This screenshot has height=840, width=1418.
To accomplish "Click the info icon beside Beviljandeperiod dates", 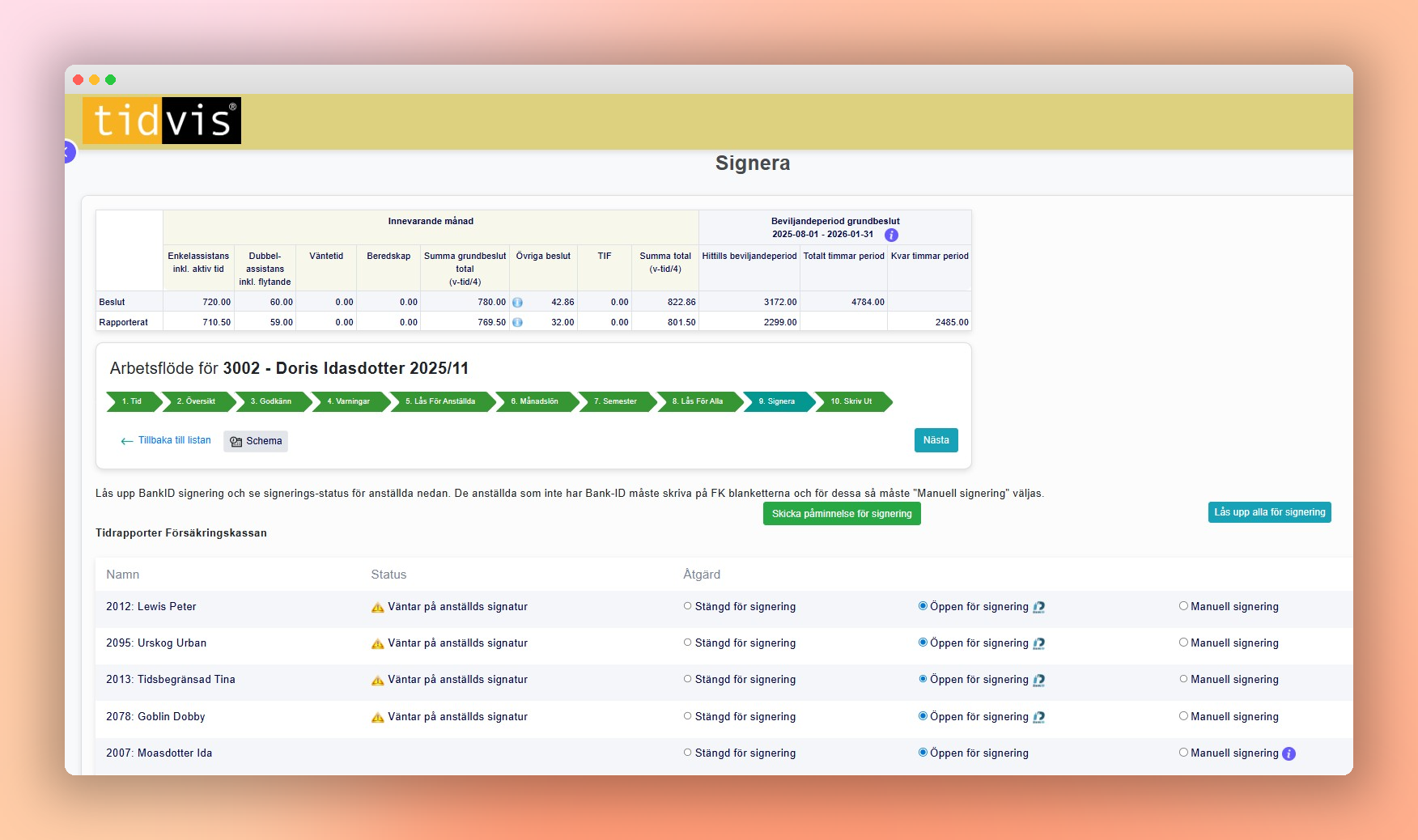I will pos(891,235).
